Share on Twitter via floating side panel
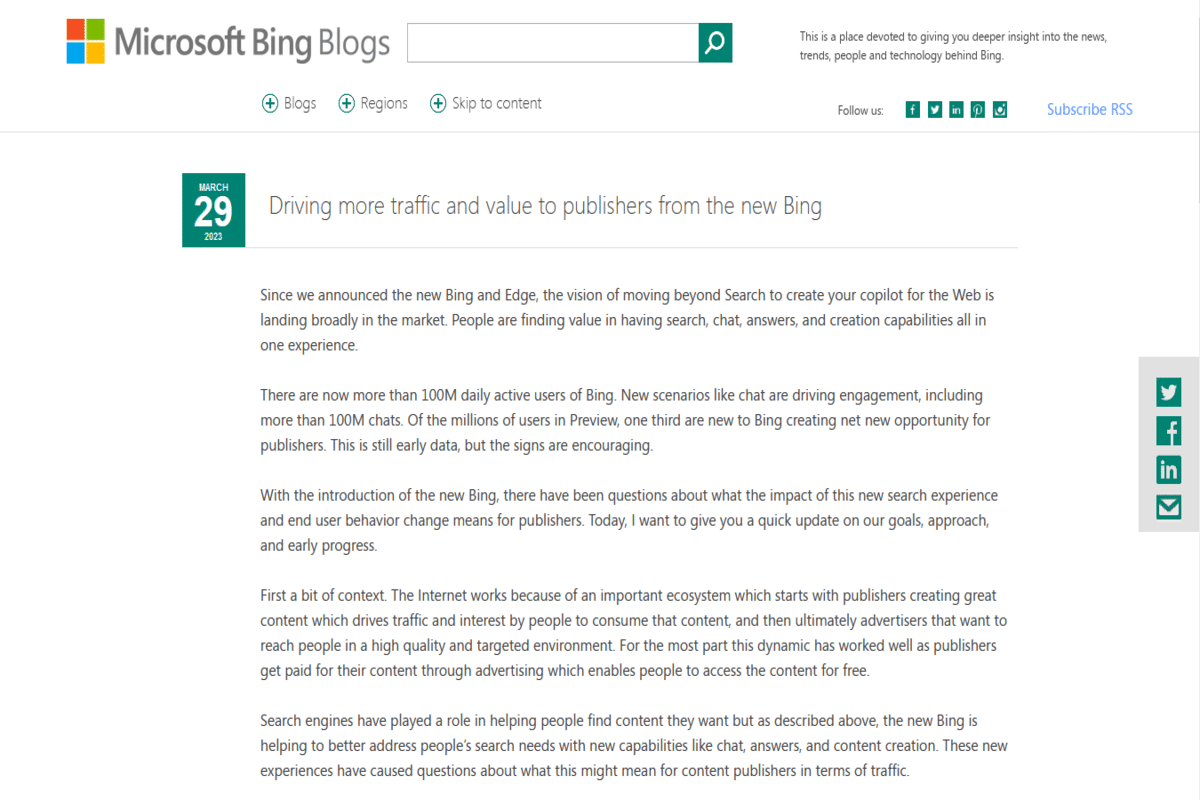Screen dimensions: 1200x800 coord(1168,392)
